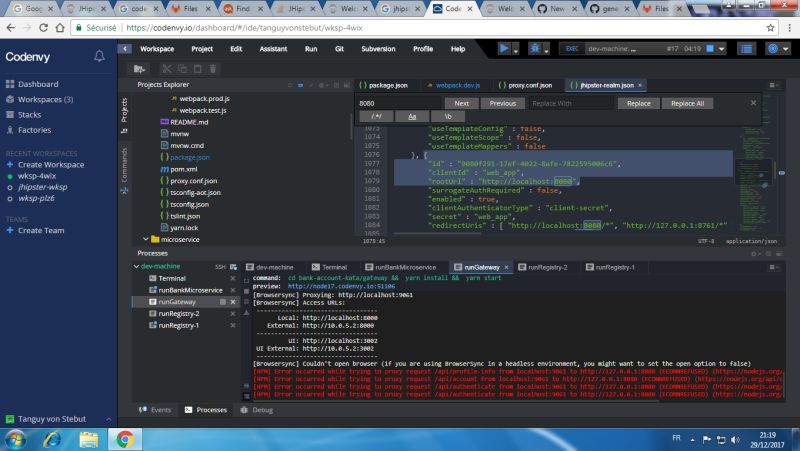Expand the running process list dropdown

[721, 49]
